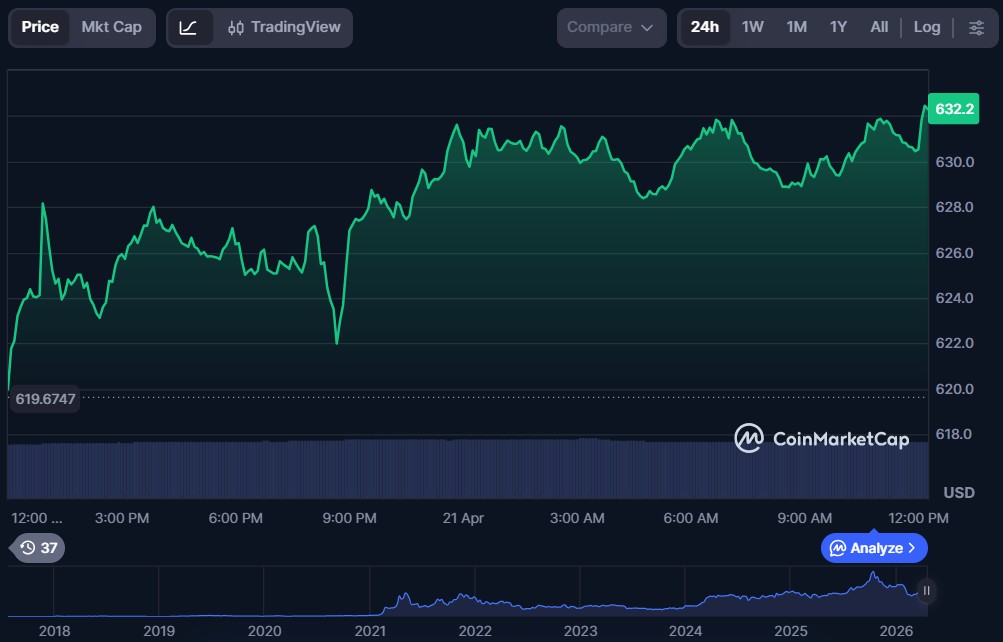The height and width of the screenshot is (642, 1003).
Task: Click the 9:00 PM dip on chart
Action: (x=336, y=342)
